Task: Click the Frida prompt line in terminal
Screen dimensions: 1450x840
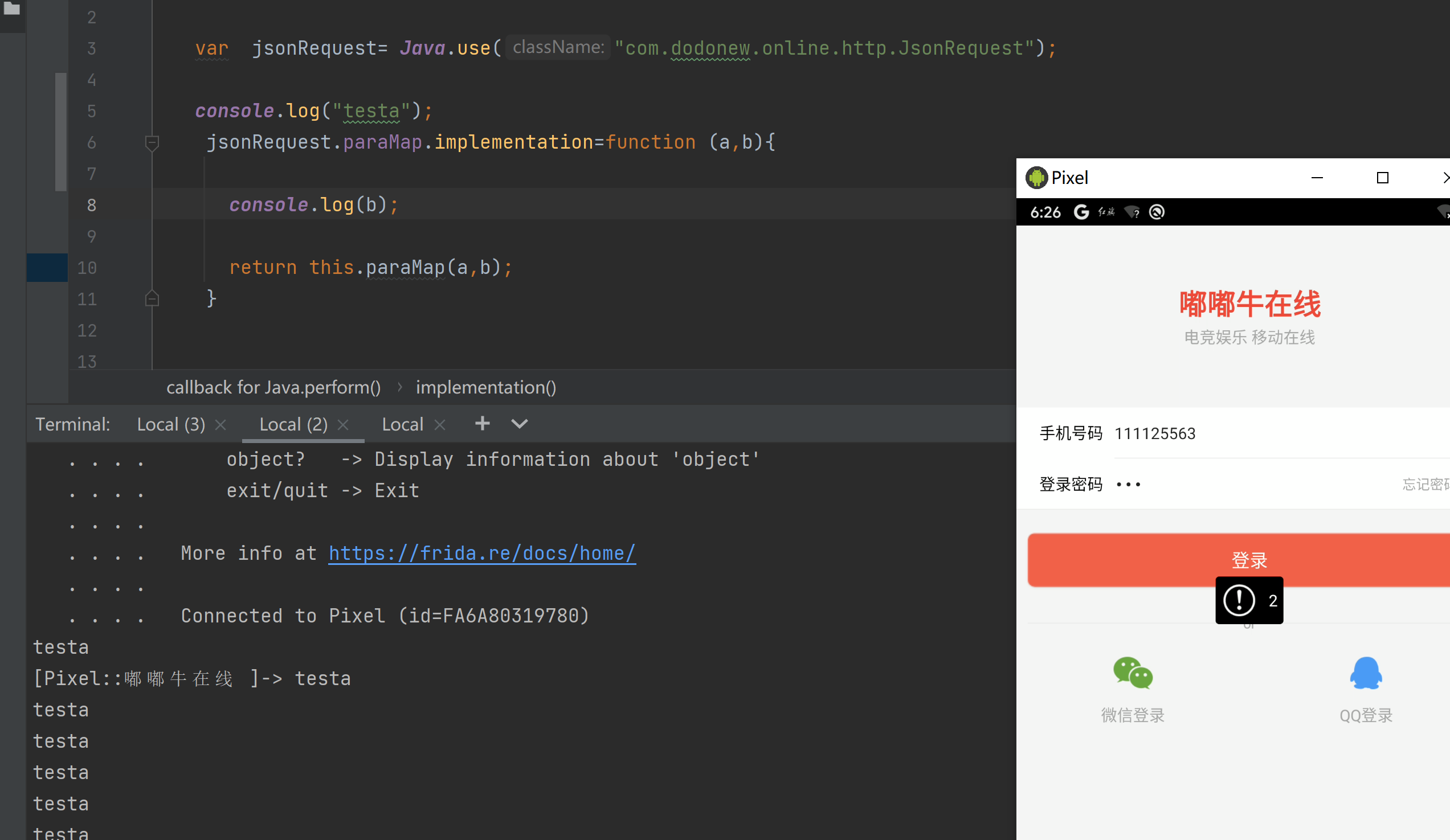Action: point(191,678)
